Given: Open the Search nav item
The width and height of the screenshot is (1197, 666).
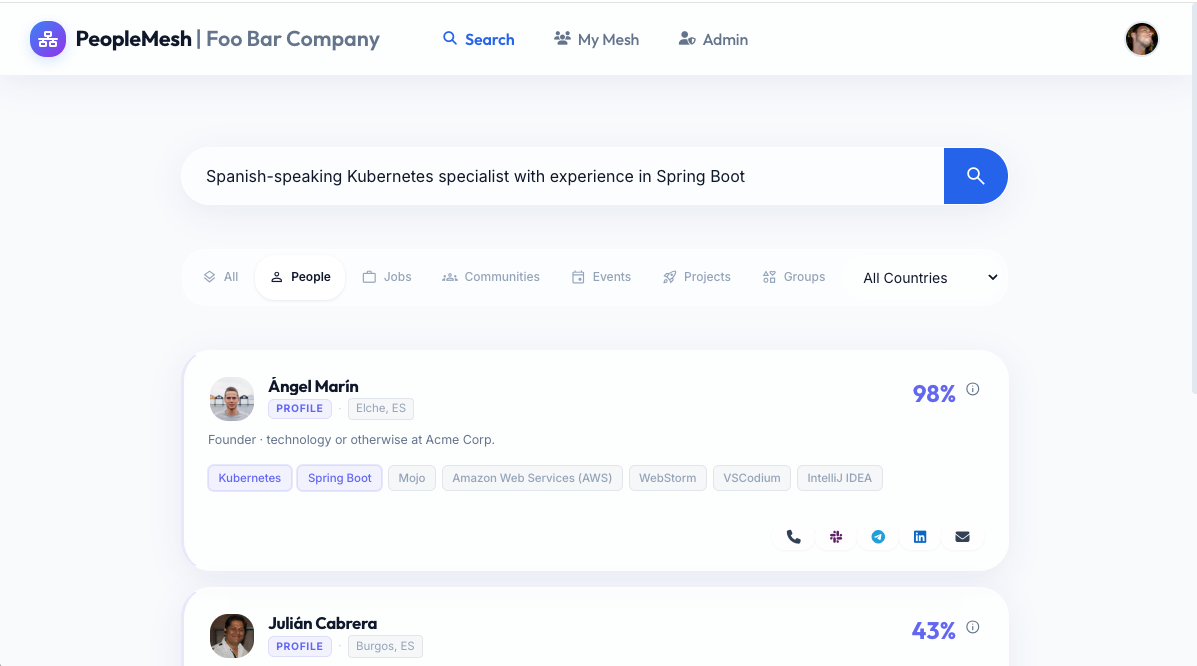Looking at the screenshot, I should (x=479, y=39).
